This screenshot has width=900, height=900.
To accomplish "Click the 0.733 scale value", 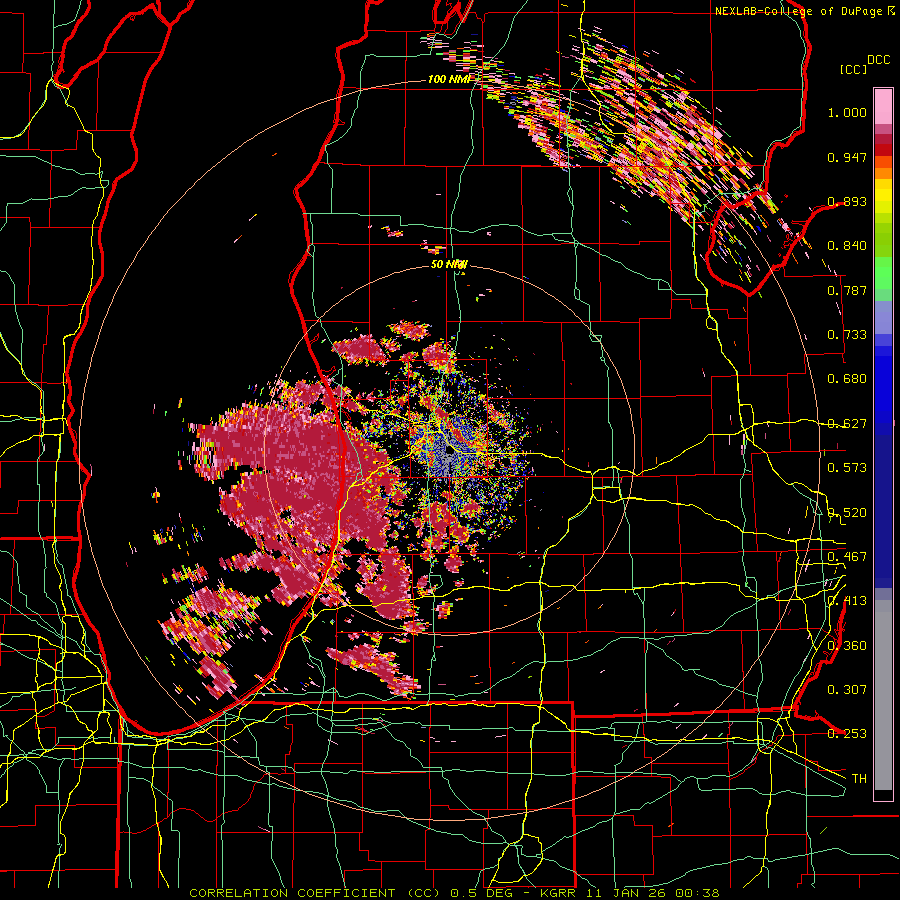I will tap(847, 335).
